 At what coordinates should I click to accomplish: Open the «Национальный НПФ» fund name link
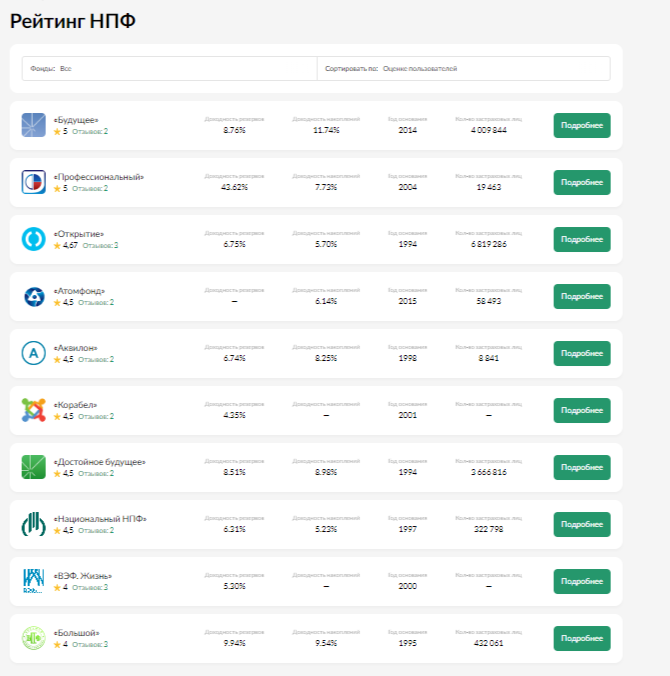(100, 519)
